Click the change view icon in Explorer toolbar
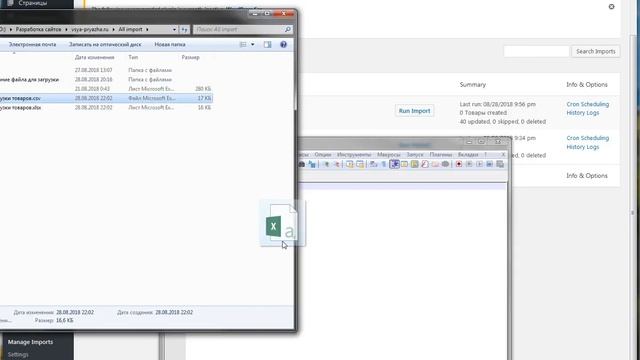The image size is (640, 360). coord(243,44)
